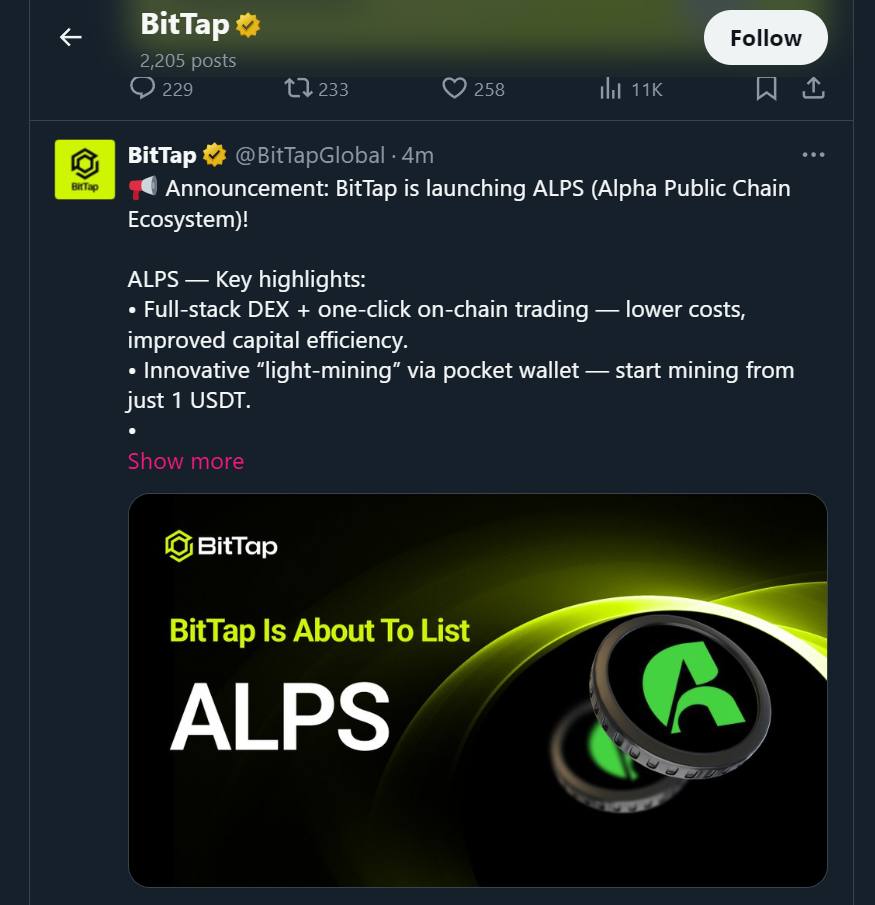Open the three-dot more options menu
This screenshot has width=875, height=905.
coord(814,155)
